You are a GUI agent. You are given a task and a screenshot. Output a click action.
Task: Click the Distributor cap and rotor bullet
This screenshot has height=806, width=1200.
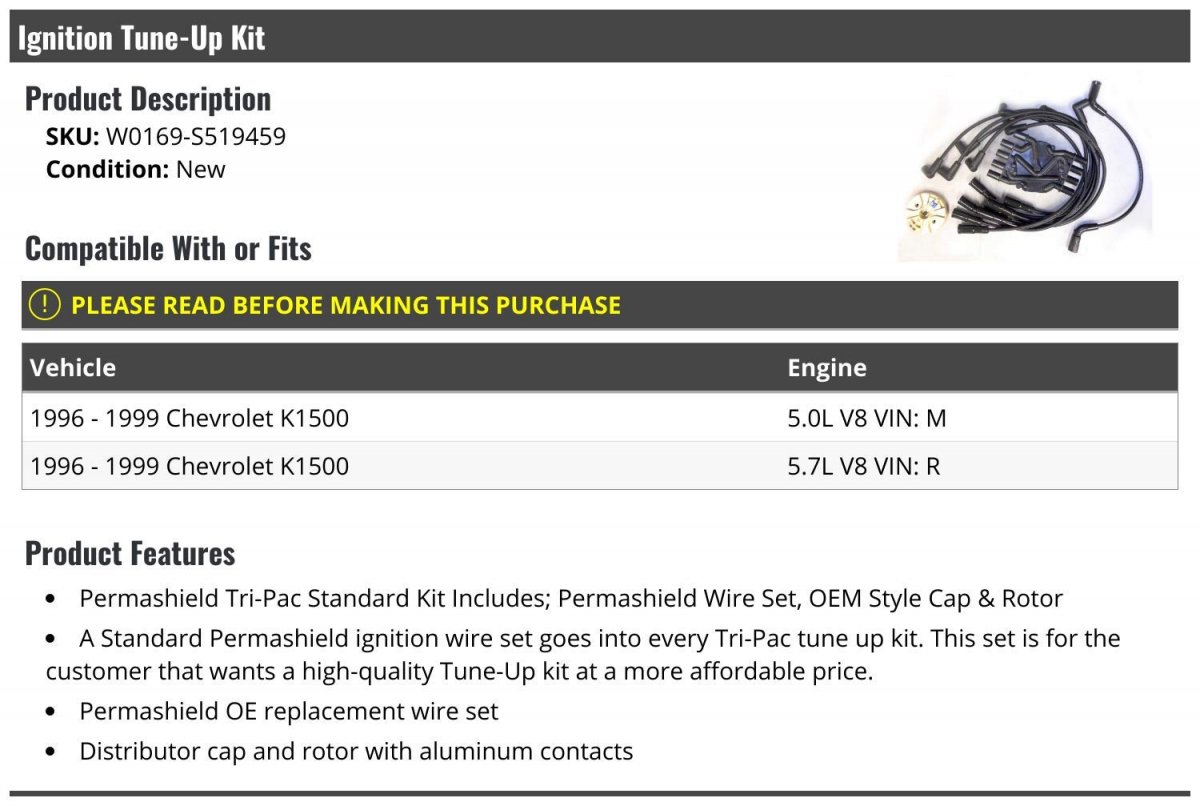356,751
